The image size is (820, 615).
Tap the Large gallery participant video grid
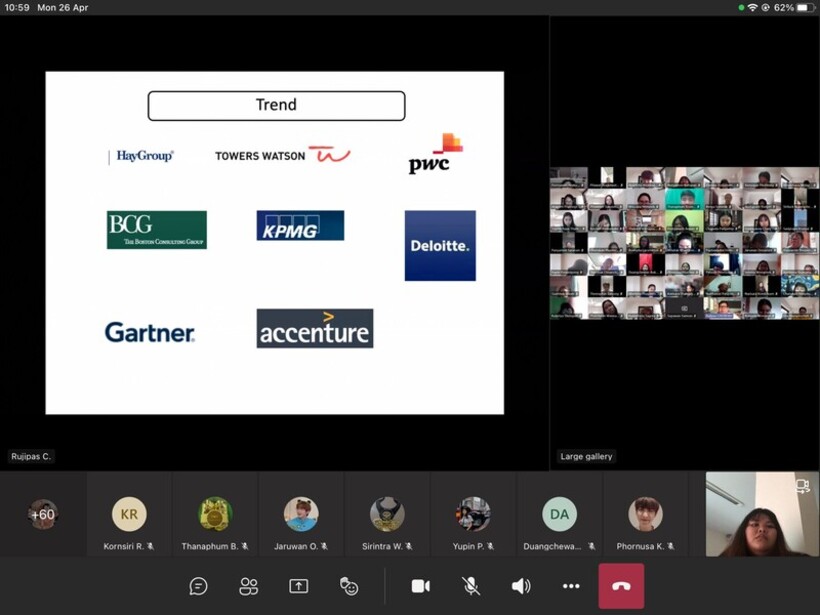[685, 243]
